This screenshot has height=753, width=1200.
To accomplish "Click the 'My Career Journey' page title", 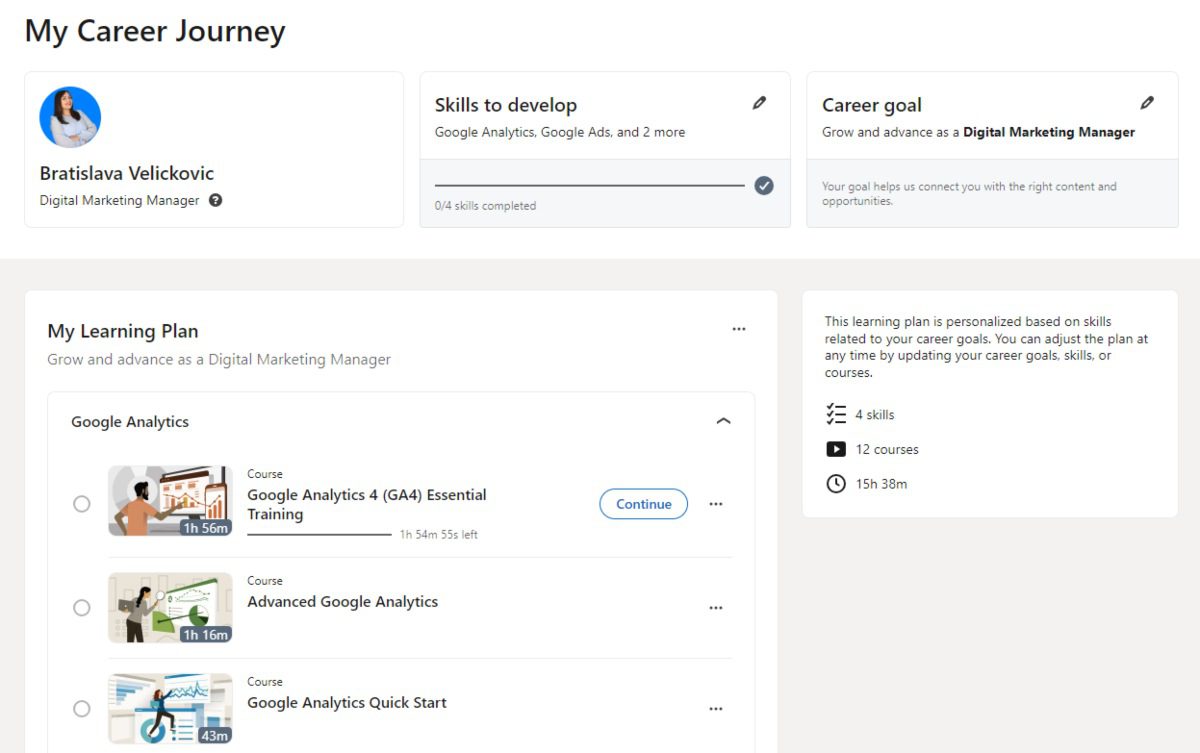I will [155, 31].
